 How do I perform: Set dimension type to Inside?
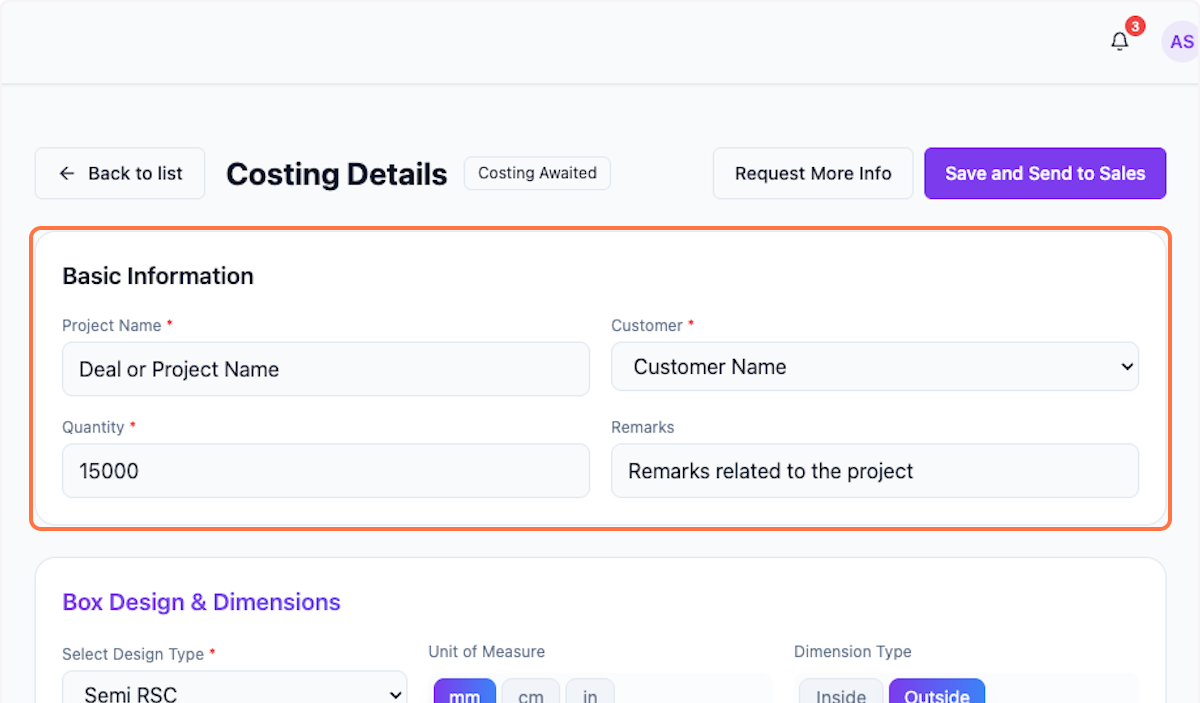(x=841, y=693)
